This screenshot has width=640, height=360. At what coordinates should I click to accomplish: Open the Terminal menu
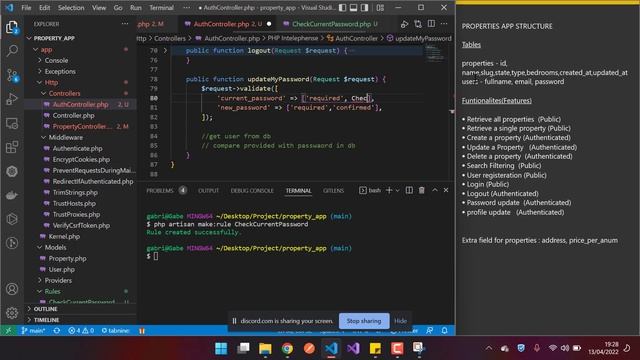[x=162, y=8]
